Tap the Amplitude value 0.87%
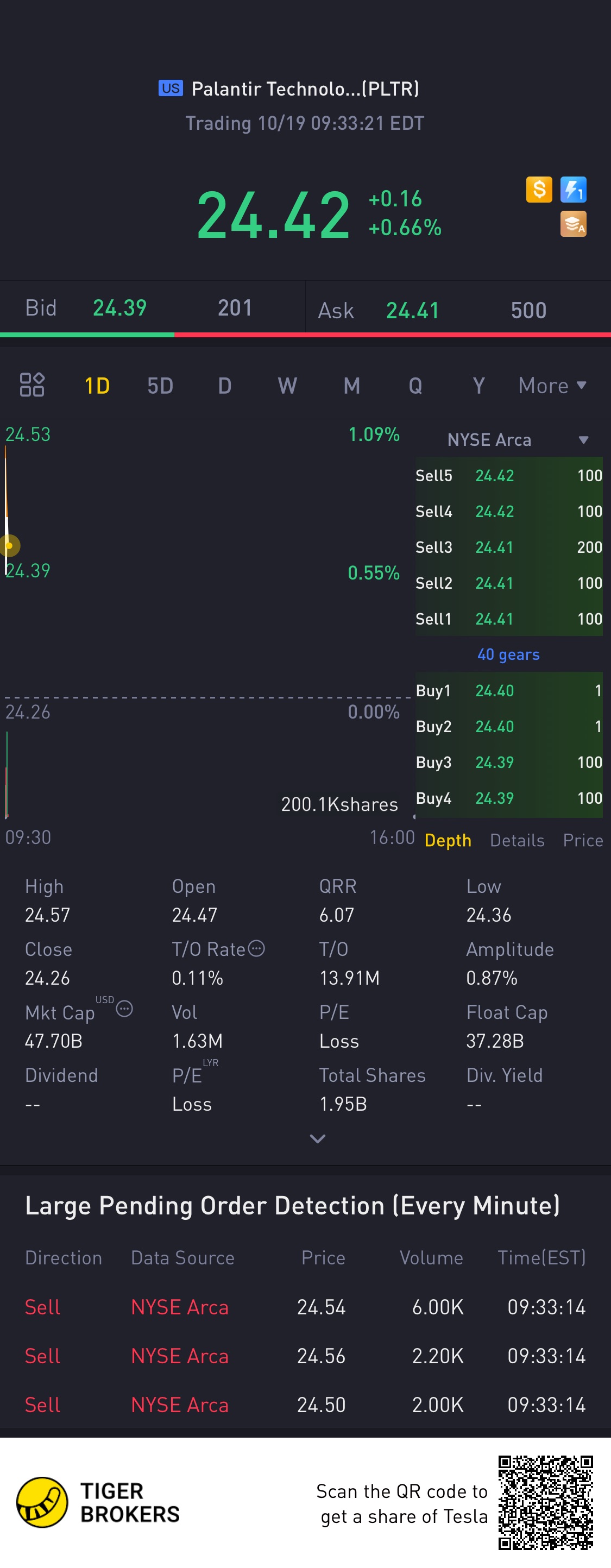 (492, 978)
